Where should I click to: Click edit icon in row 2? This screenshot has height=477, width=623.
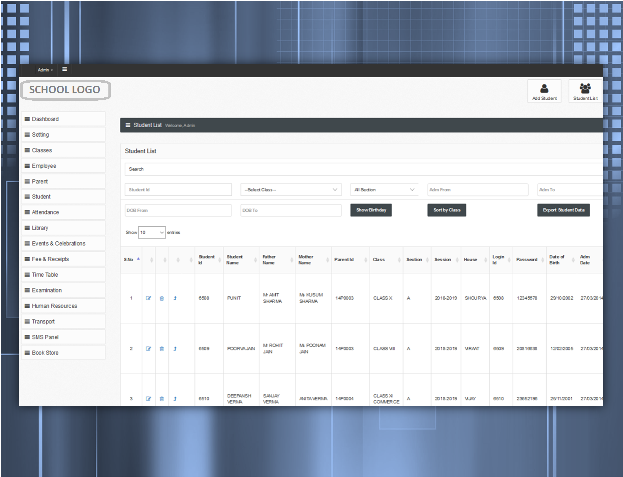[148, 349]
